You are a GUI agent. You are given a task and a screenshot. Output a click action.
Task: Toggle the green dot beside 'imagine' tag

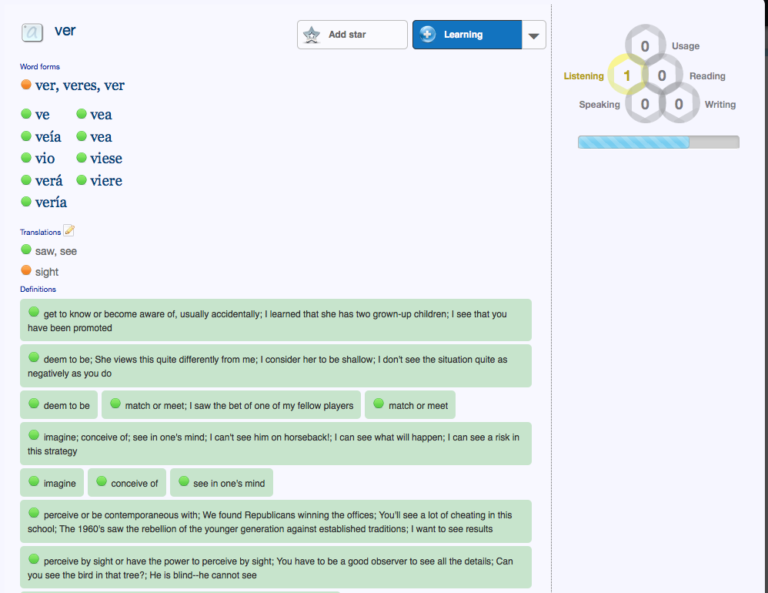point(33,482)
